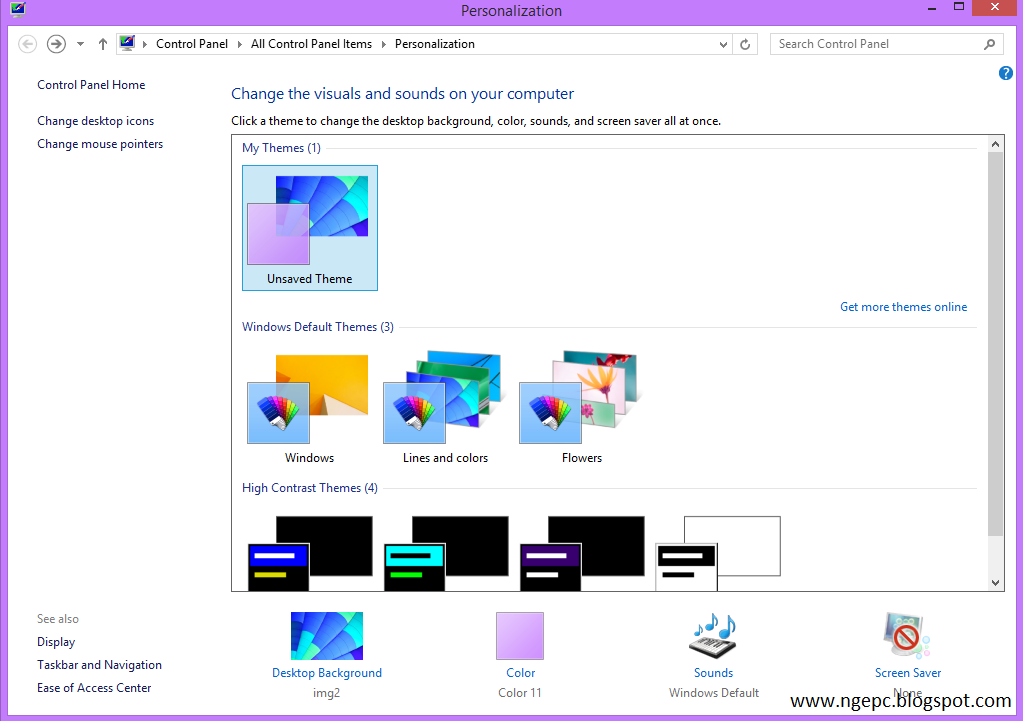Click the Help question mark icon
The height and width of the screenshot is (721, 1023).
point(1005,73)
